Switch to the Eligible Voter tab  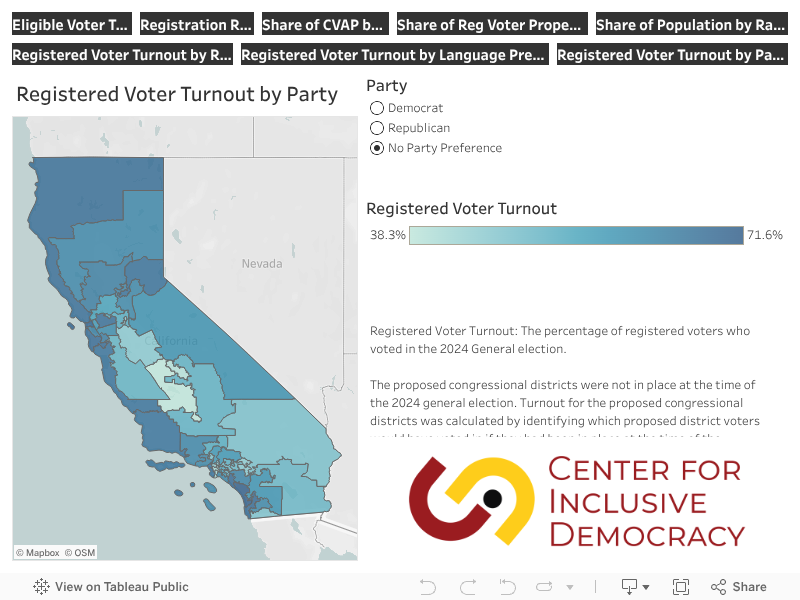coord(71,25)
